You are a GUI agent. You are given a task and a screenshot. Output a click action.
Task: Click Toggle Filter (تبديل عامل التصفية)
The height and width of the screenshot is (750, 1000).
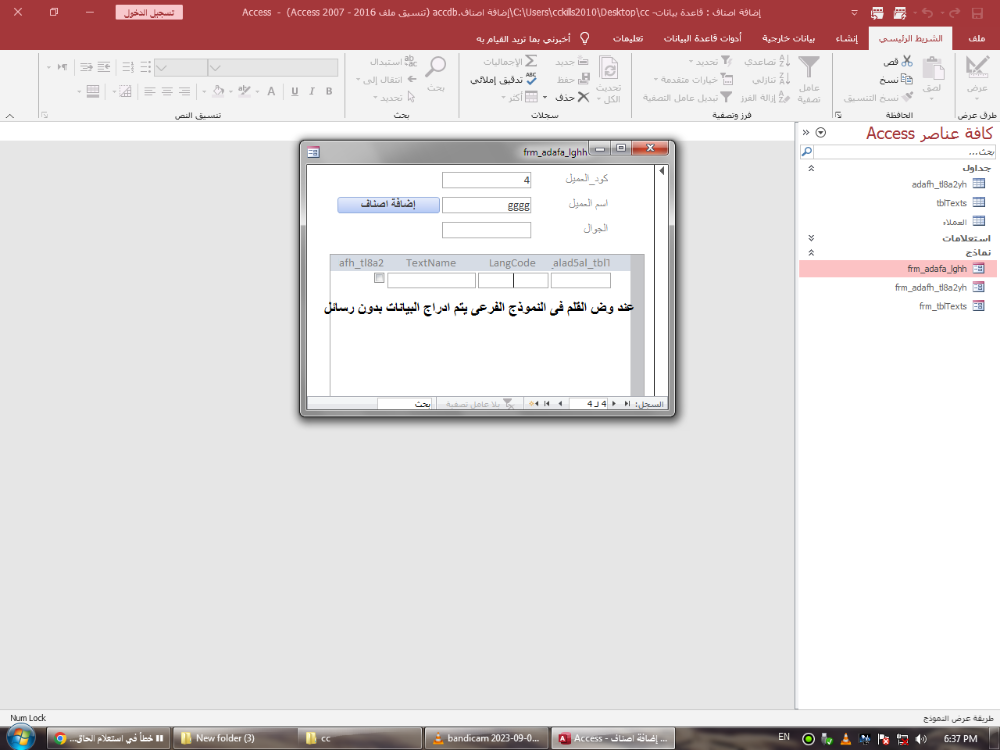(x=688, y=98)
